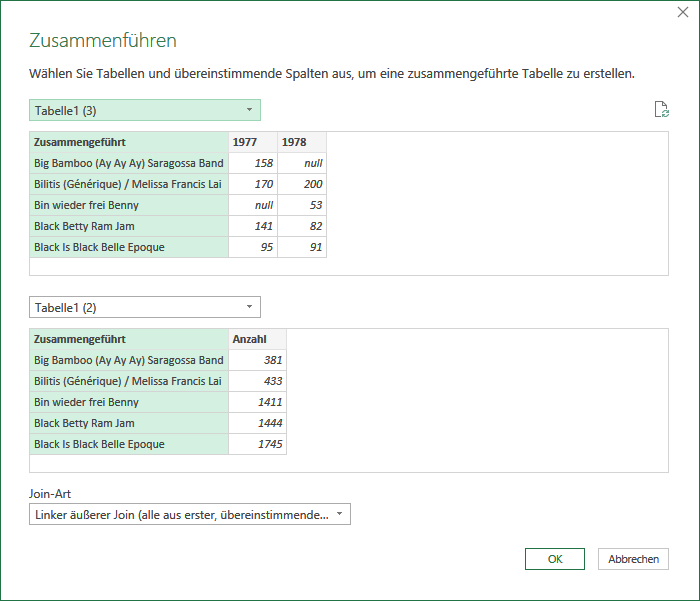700x601 pixels.
Task: Select the Anzahl column header
Action: [x=258, y=339]
